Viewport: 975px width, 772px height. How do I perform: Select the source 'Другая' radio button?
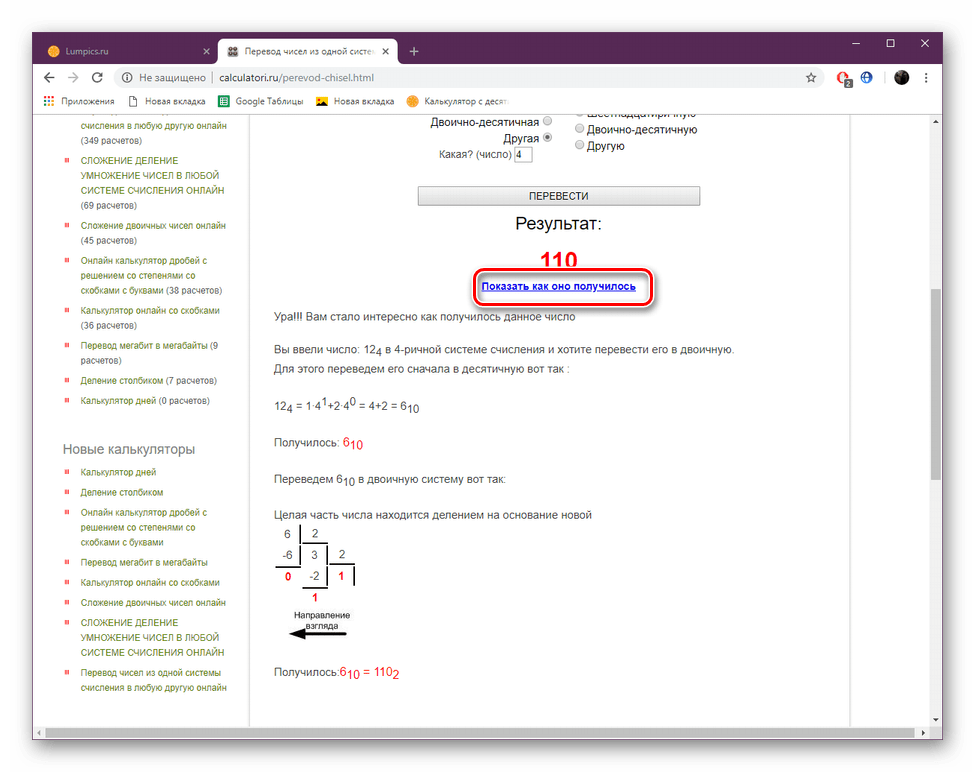547,137
